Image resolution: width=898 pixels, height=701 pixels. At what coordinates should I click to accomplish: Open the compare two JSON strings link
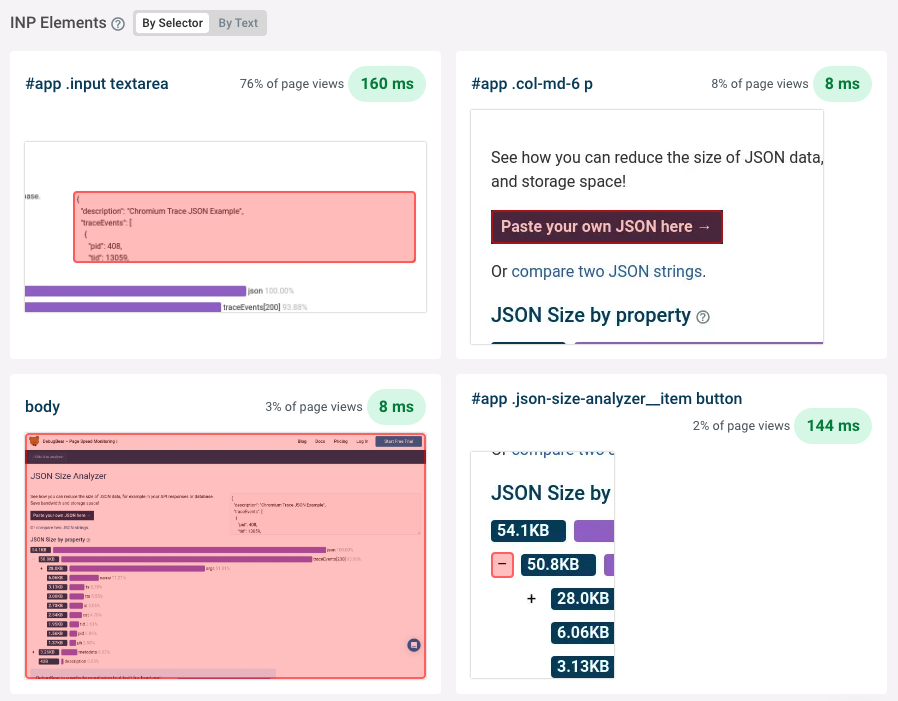click(x=607, y=271)
